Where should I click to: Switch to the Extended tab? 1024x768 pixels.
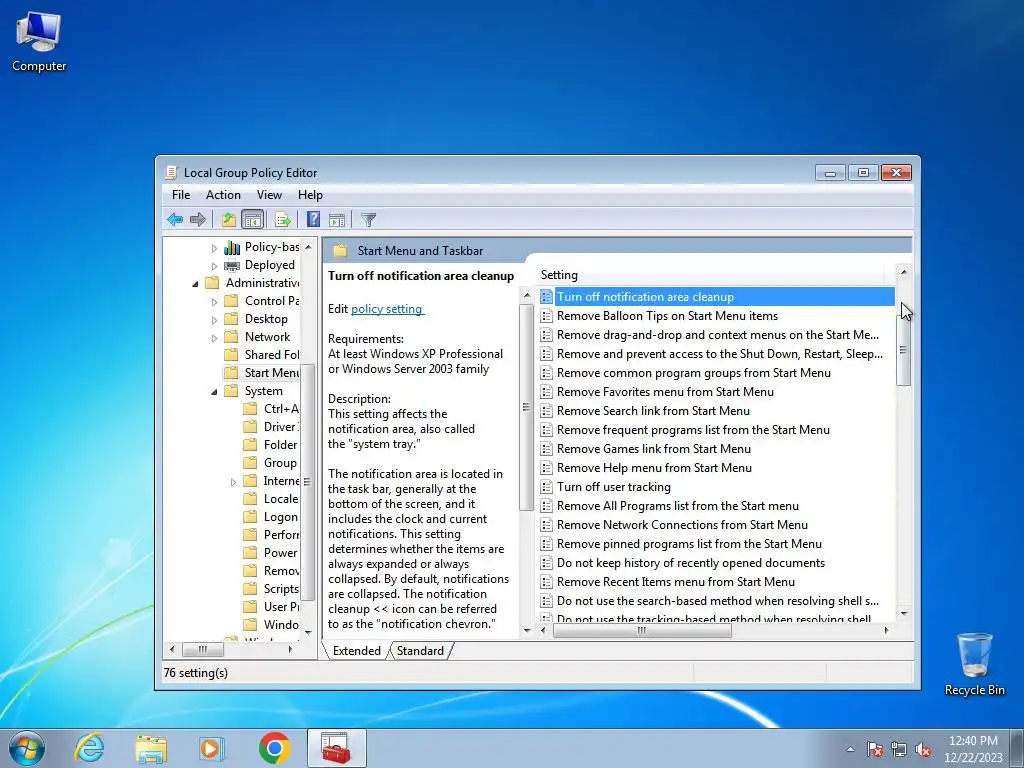357,650
